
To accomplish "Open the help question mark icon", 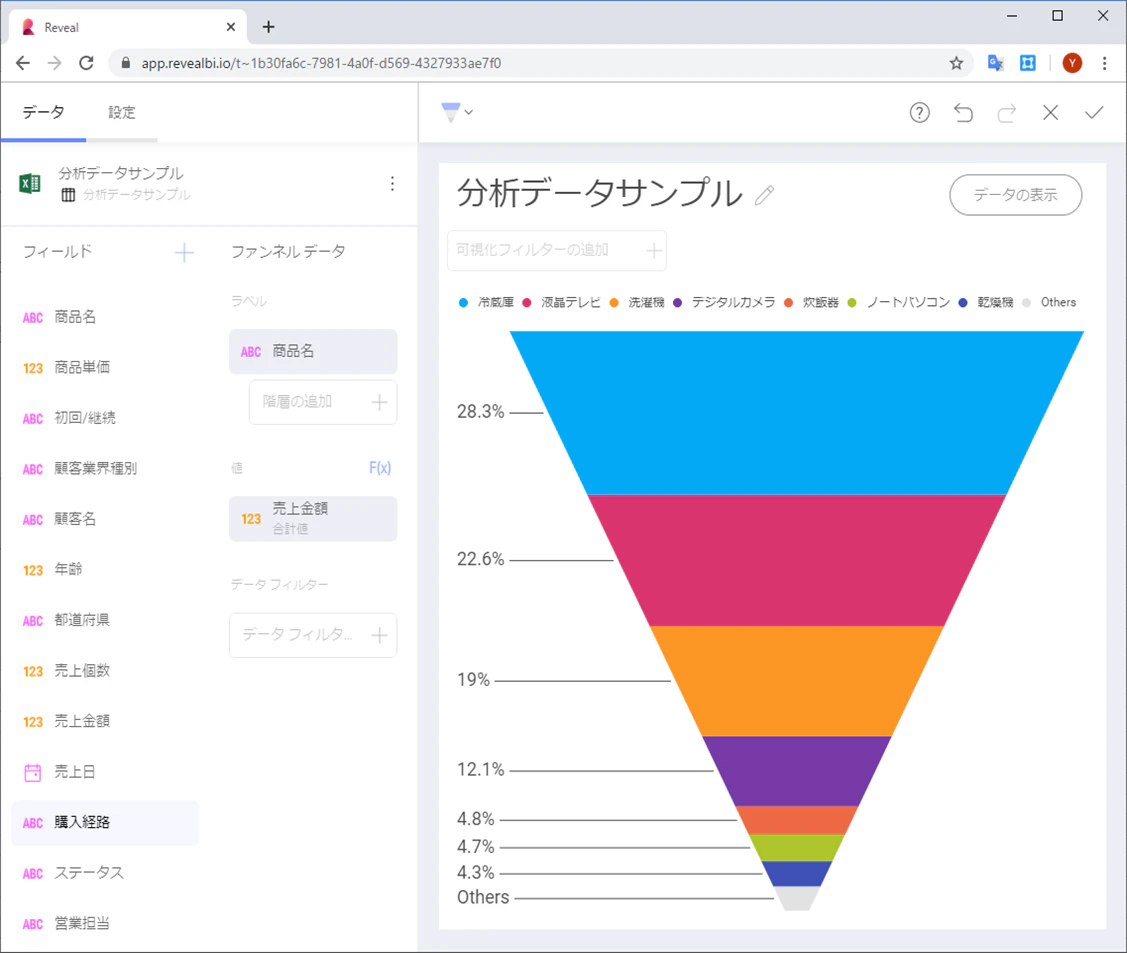I will click(919, 113).
